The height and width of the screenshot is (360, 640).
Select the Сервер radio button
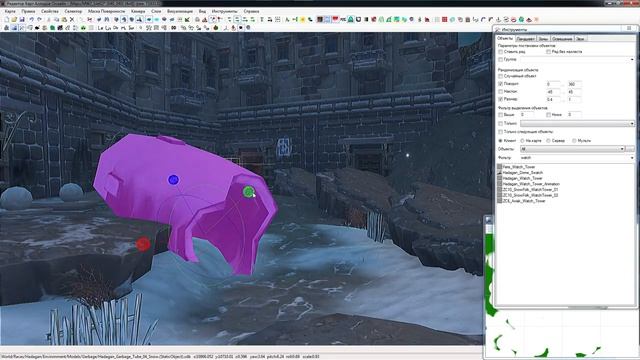click(x=548, y=141)
